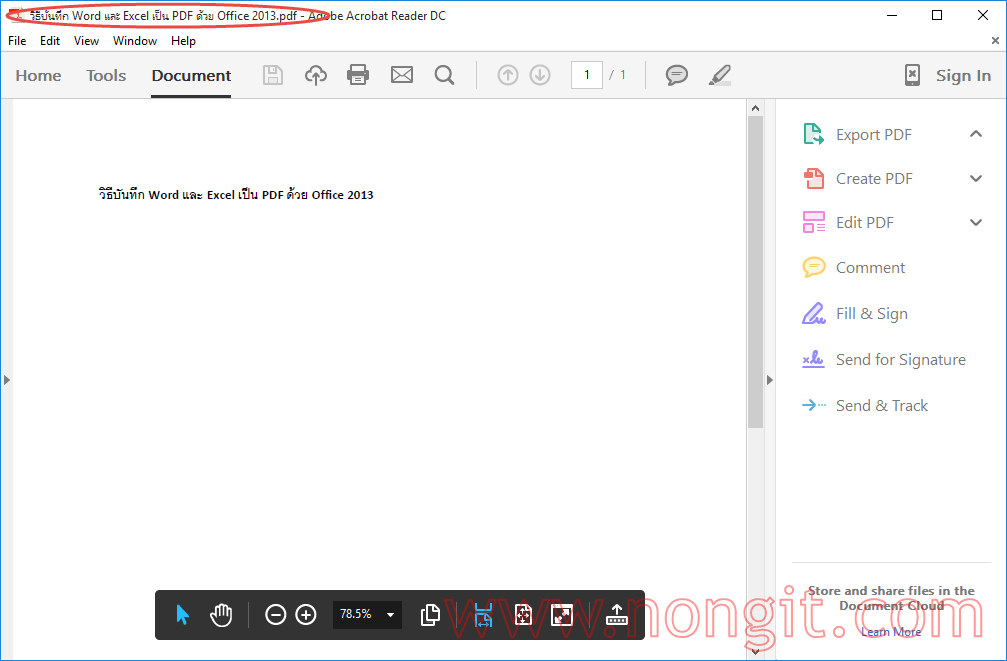Viewport: 1007px width, 661px height.
Task: Click the mobile device link icon
Action: [912, 75]
